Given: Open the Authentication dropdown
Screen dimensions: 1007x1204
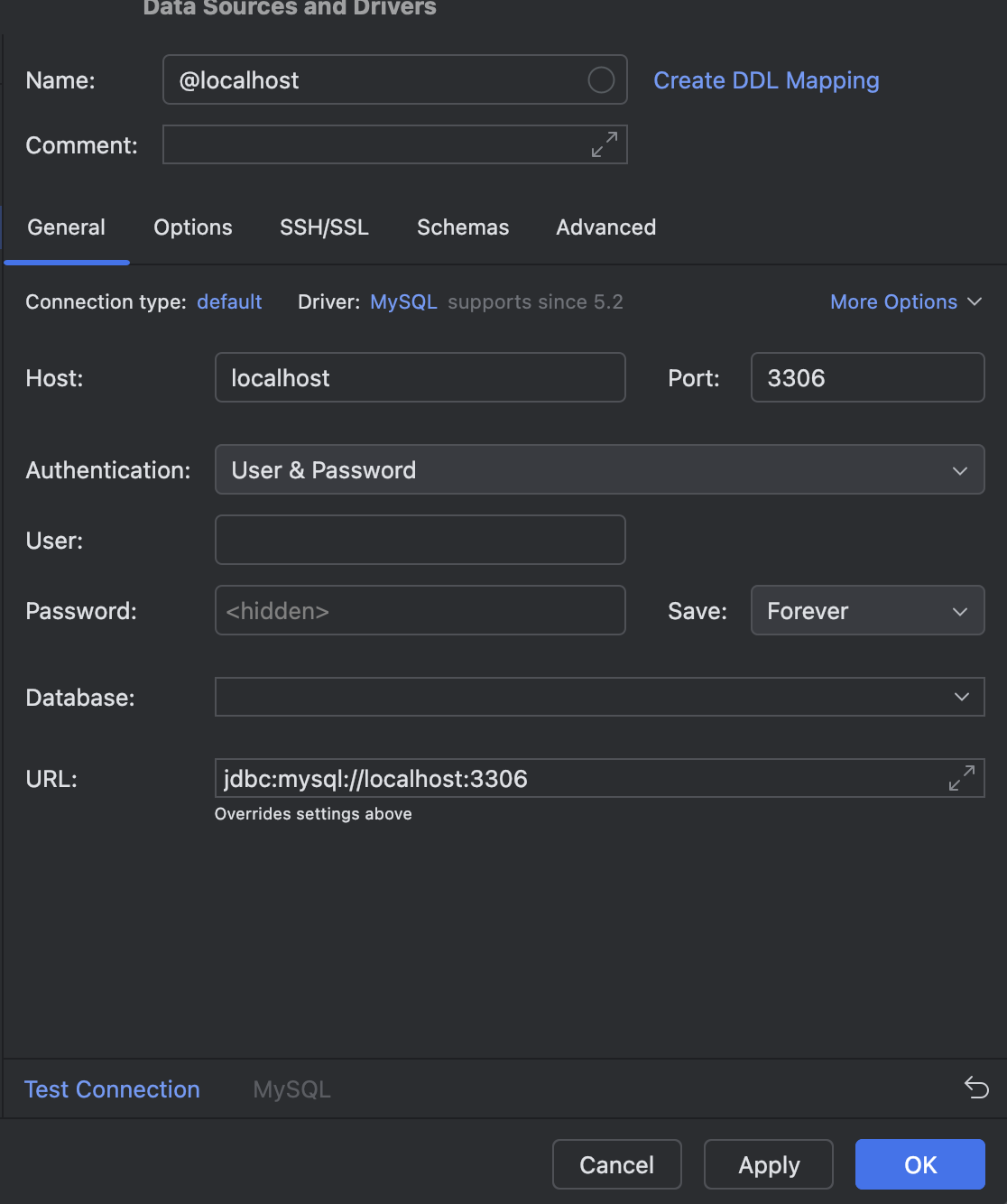Looking at the screenshot, I should pos(599,469).
